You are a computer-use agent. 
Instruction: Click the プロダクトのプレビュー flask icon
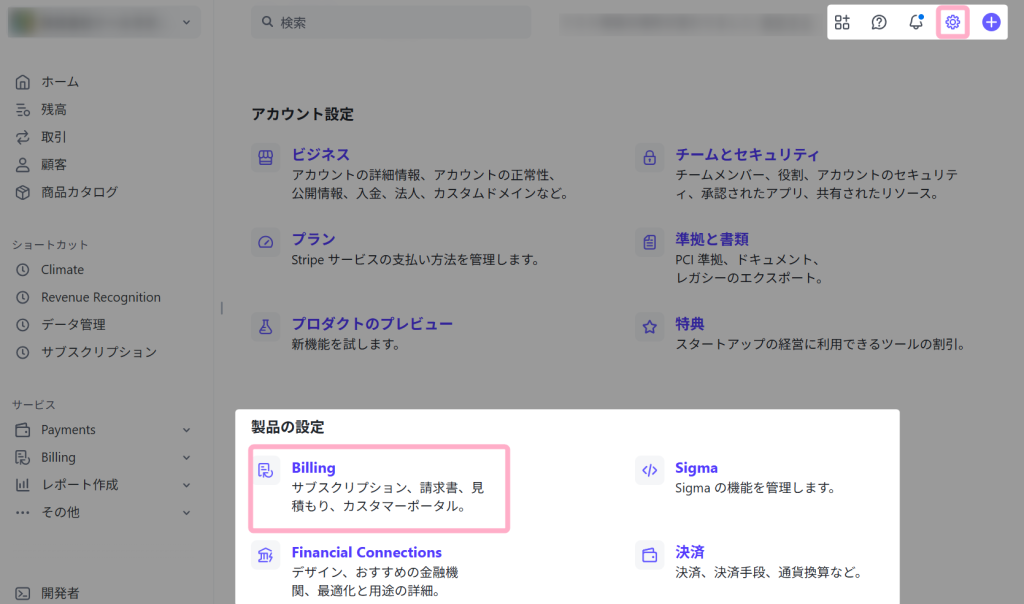[x=265, y=326]
